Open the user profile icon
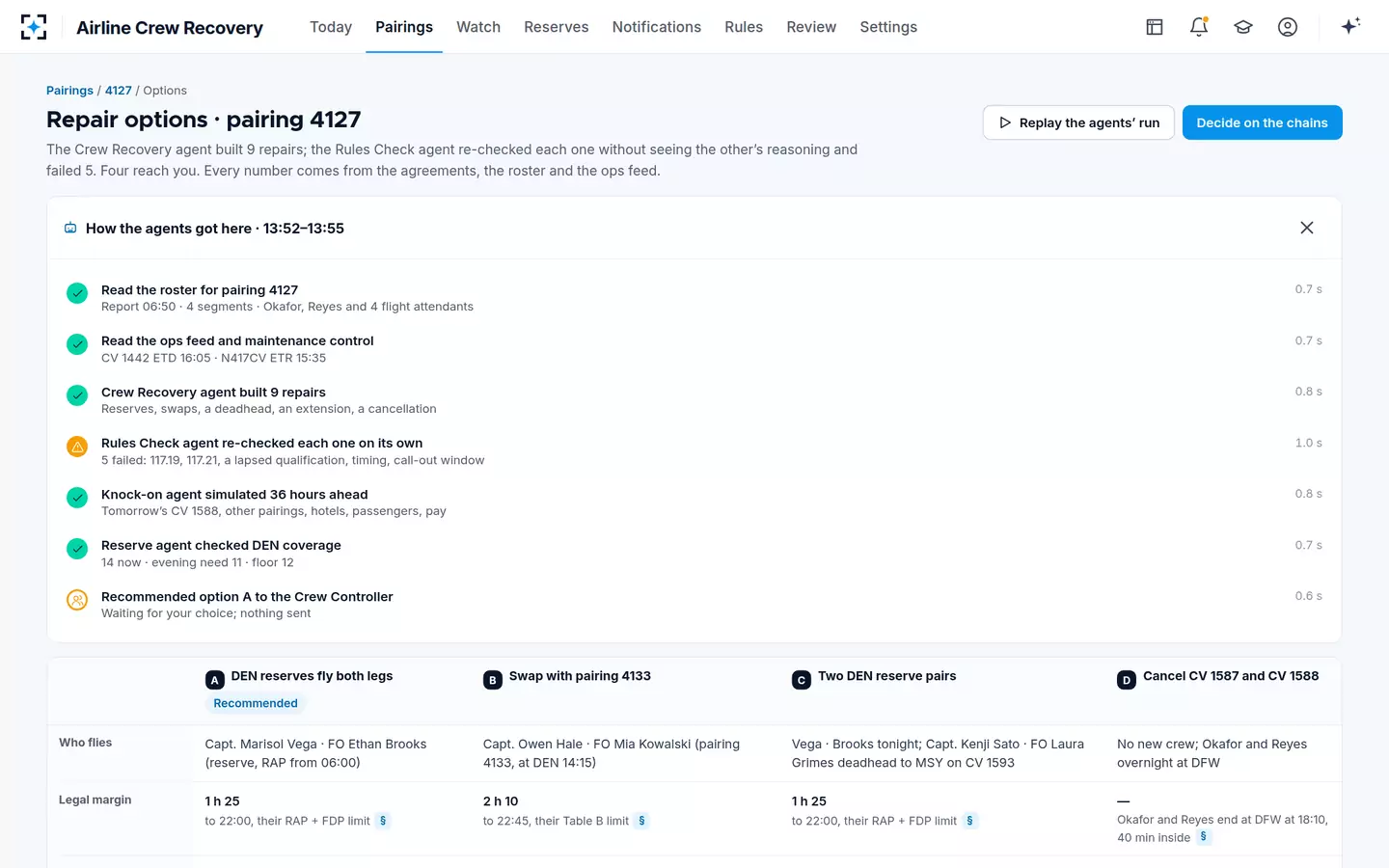The height and width of the screenshot is (868, 1389). 1288,27
